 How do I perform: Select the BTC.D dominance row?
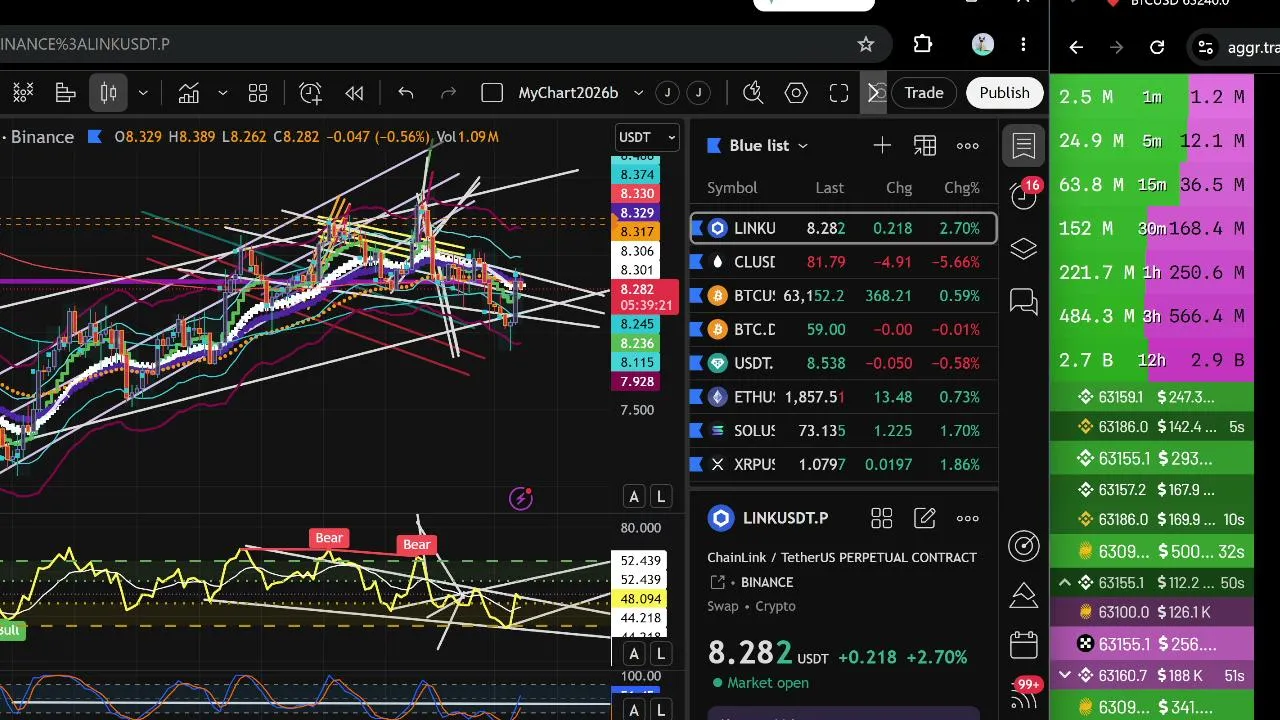[x=844, y=329]
